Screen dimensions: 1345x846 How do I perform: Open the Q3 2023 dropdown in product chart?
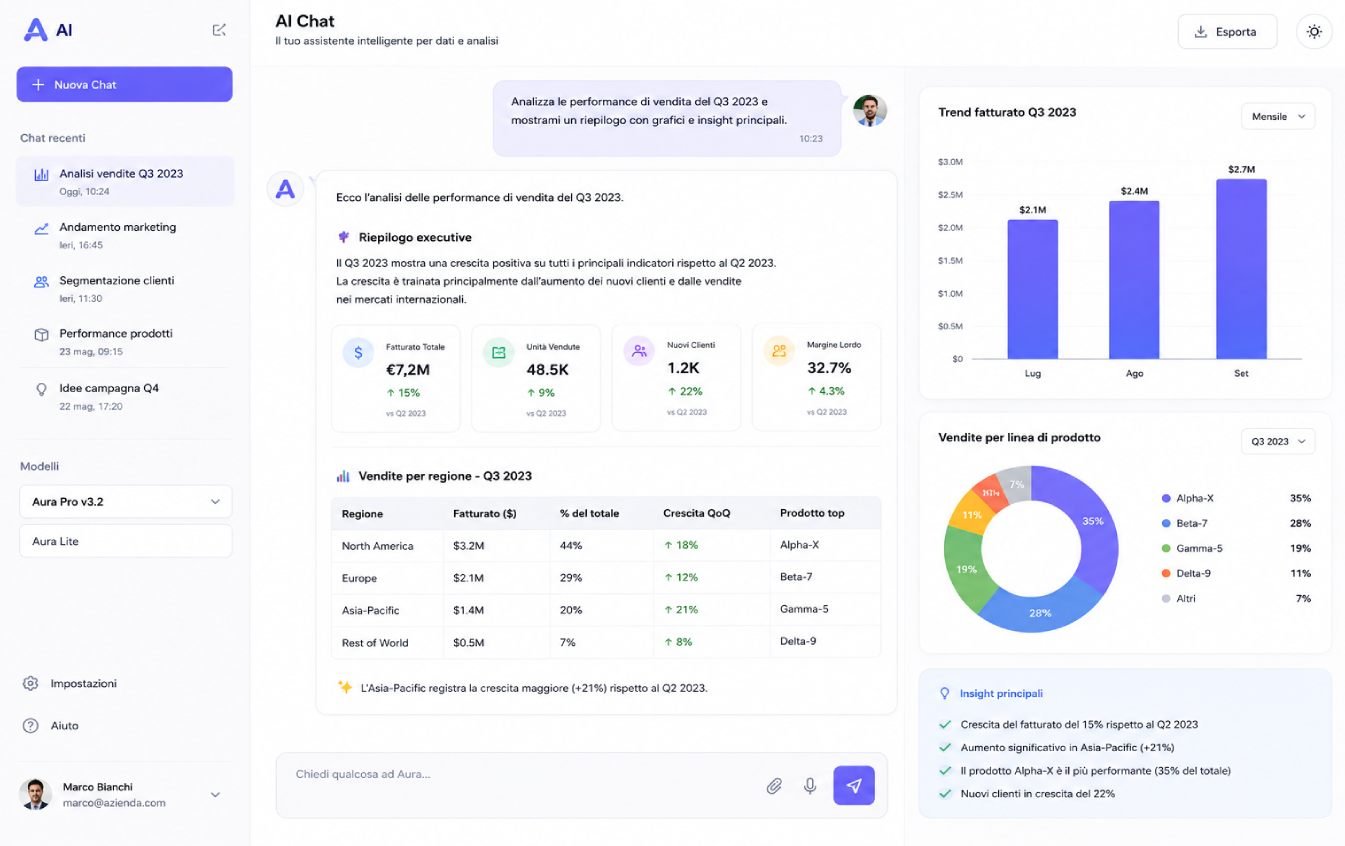(x=1278, y=441)
